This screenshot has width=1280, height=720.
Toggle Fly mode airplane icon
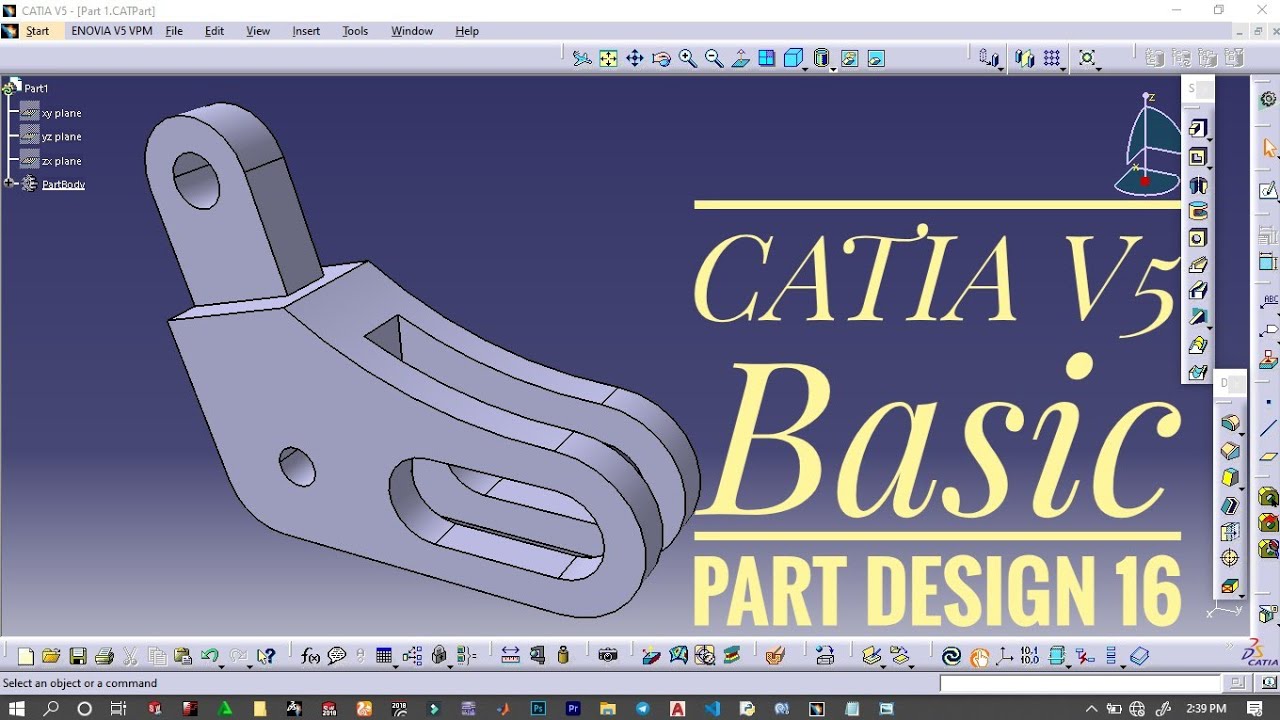(582, 59)
